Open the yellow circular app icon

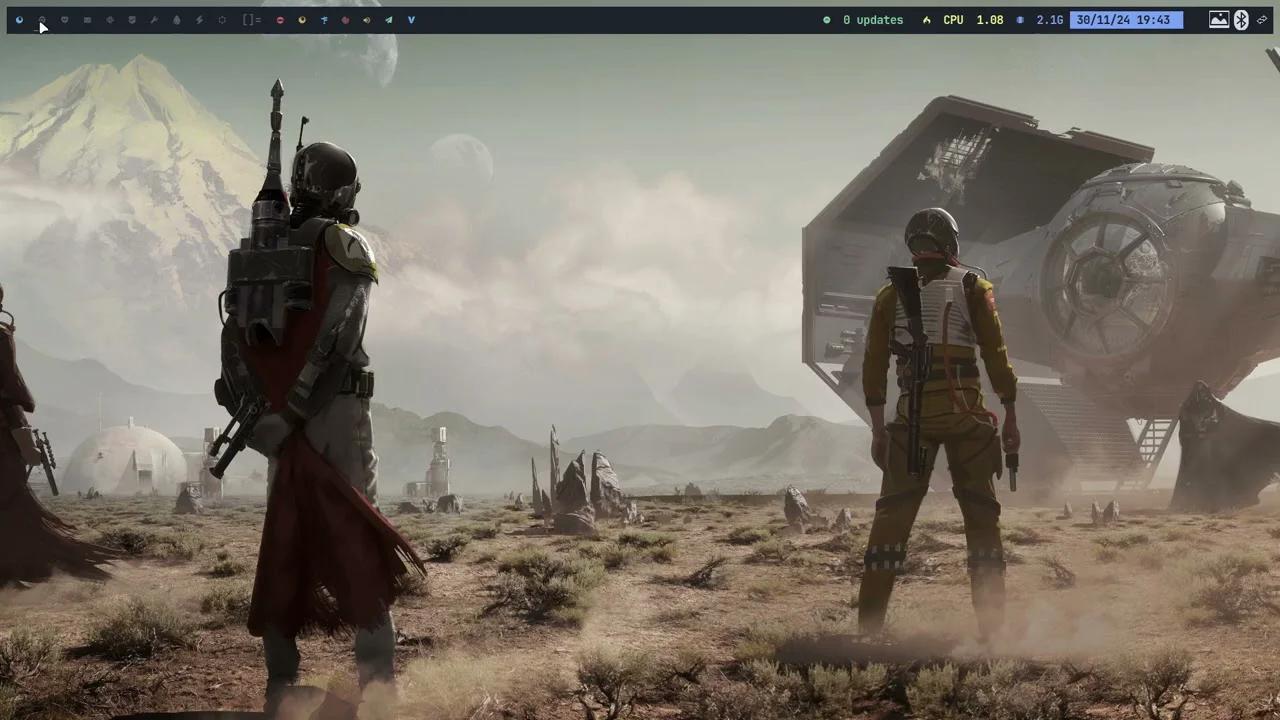tap(302, 20)
